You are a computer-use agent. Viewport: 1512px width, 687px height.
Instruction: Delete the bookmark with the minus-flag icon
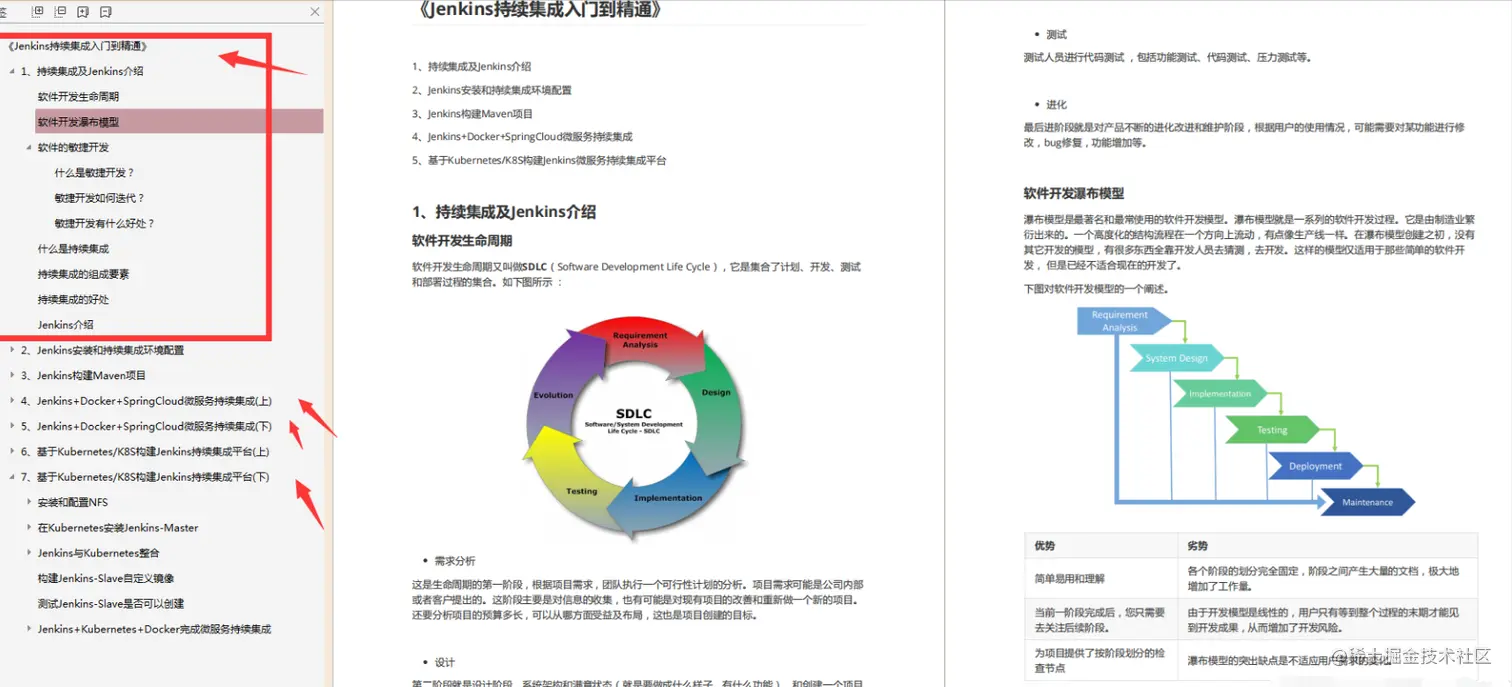106,12
